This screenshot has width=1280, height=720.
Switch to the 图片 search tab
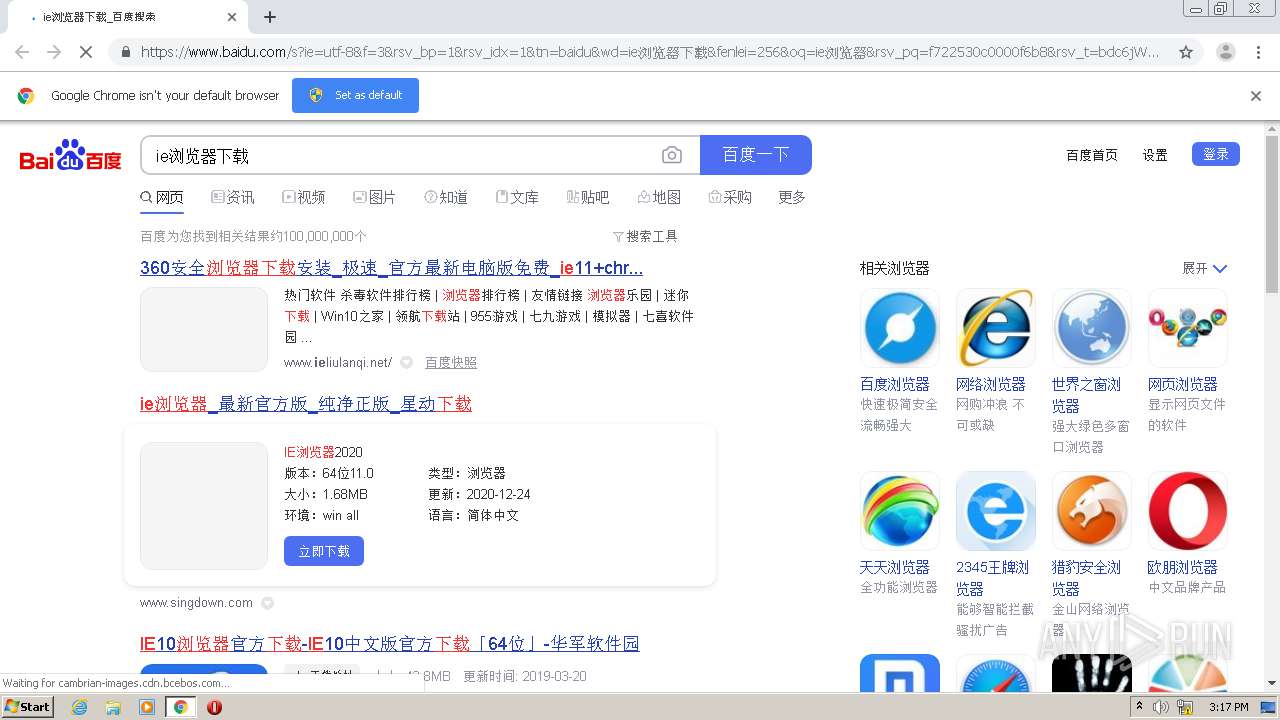[375, 197]
